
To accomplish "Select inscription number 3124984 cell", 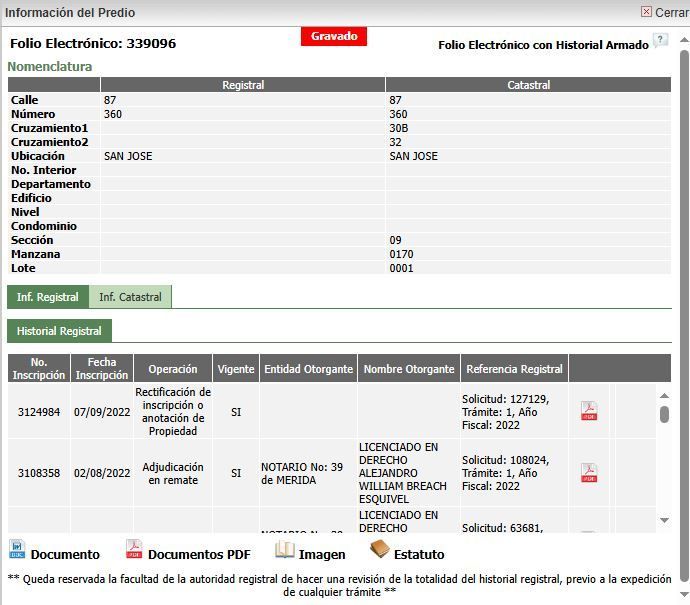I will pyautogui.click(x=39, y=412).
